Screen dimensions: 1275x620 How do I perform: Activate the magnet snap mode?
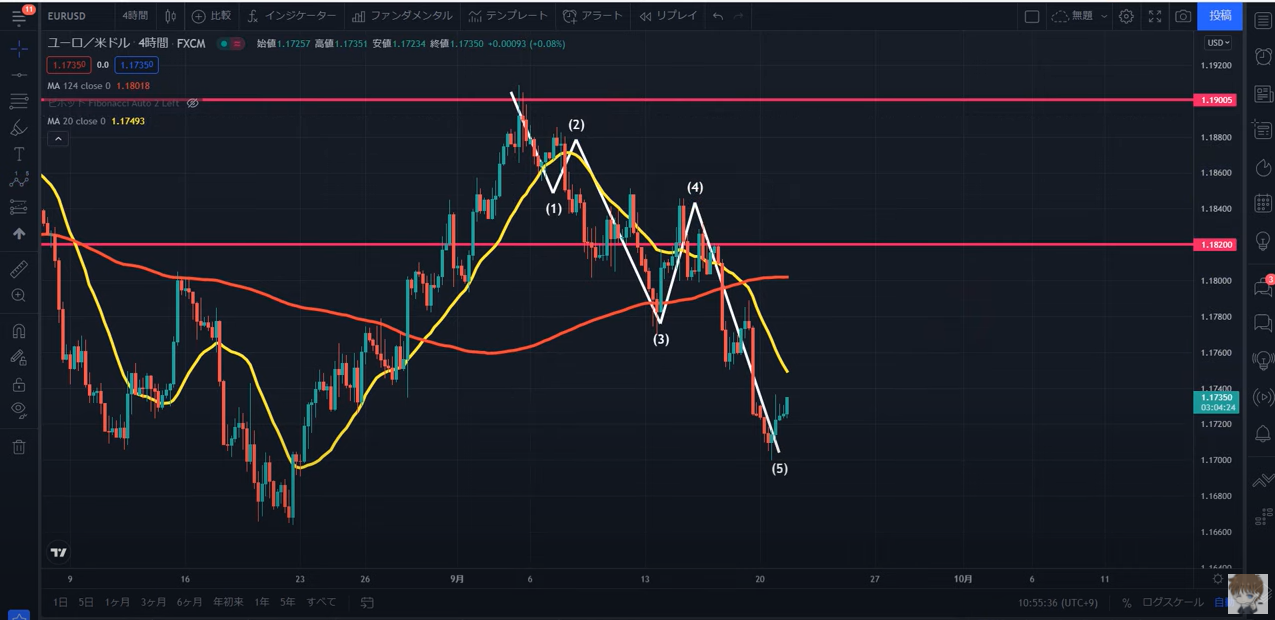(19, 331)
